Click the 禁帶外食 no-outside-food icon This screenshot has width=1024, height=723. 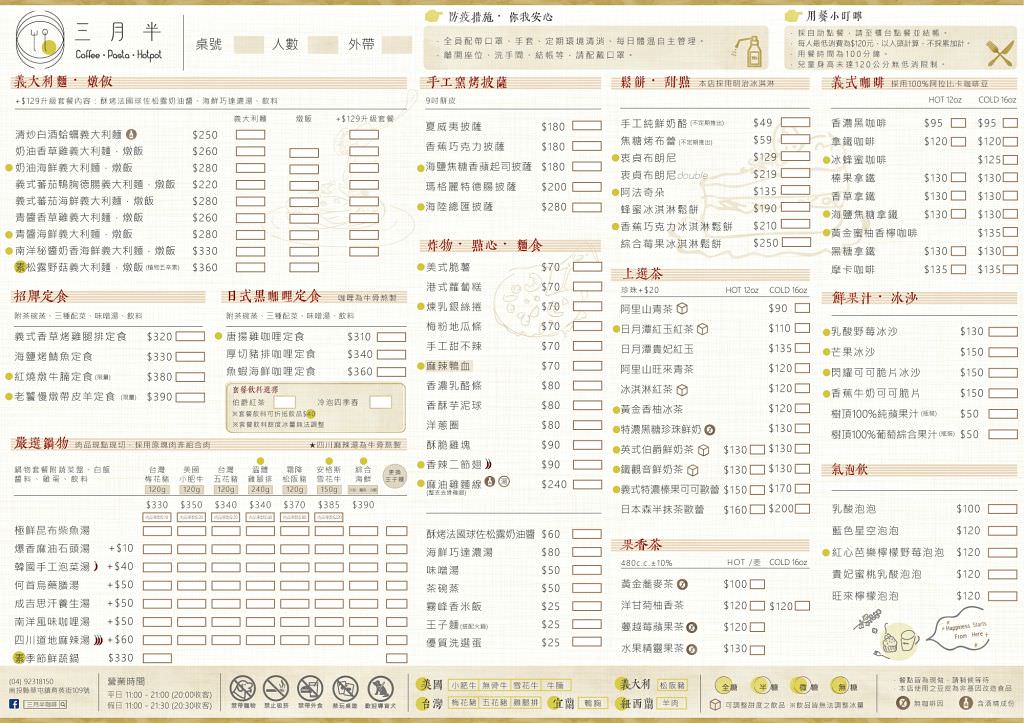click(310, 688)
